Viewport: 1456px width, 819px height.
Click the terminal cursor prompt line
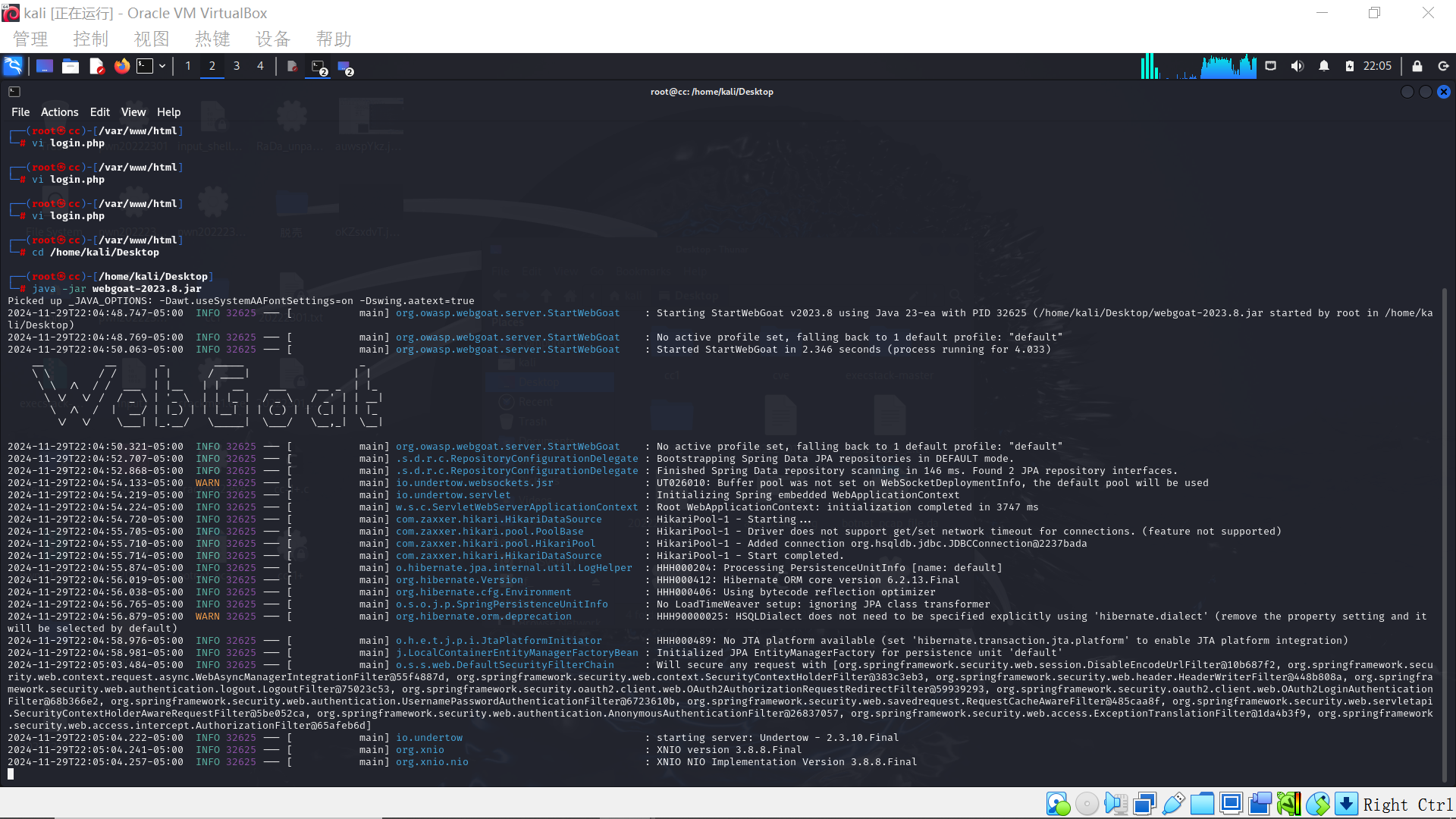(11, 774)
